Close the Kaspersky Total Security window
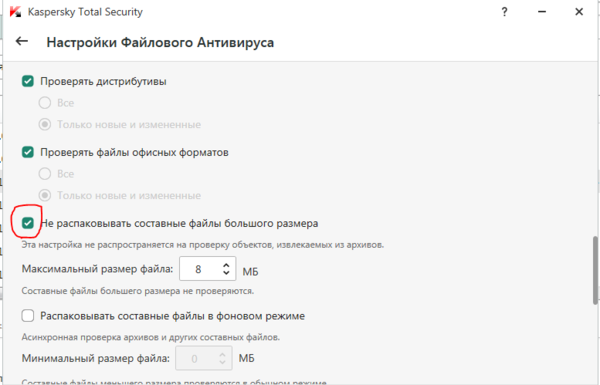Viewport: 600px width, 385px height. (579, 12)
